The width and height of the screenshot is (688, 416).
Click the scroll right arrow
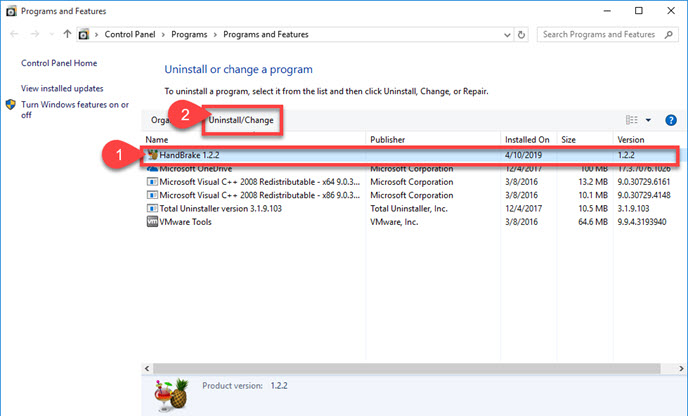click(x=681, y=369)
